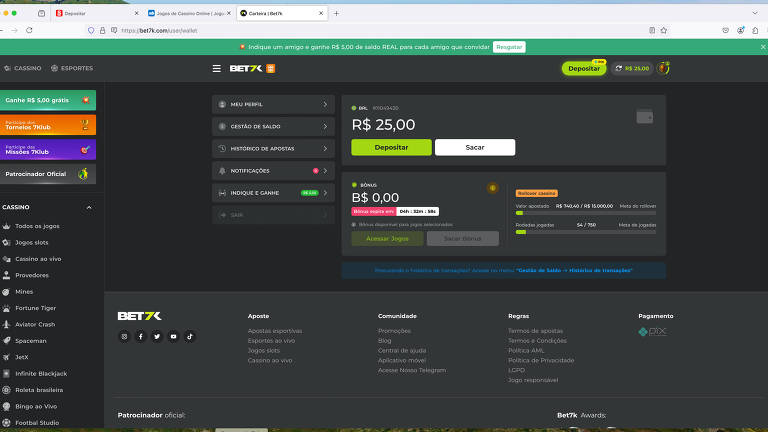Open Histórico de Apostas section

(x=273, y=148)
